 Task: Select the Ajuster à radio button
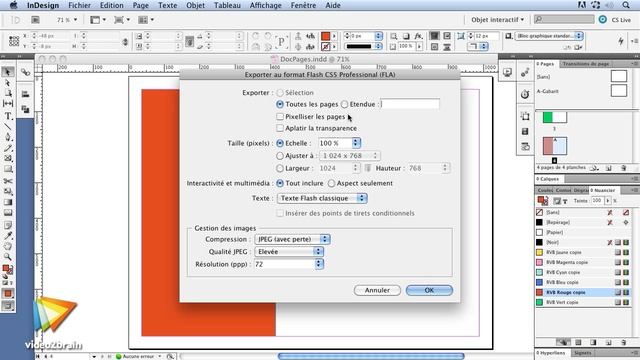pos(280,156)
